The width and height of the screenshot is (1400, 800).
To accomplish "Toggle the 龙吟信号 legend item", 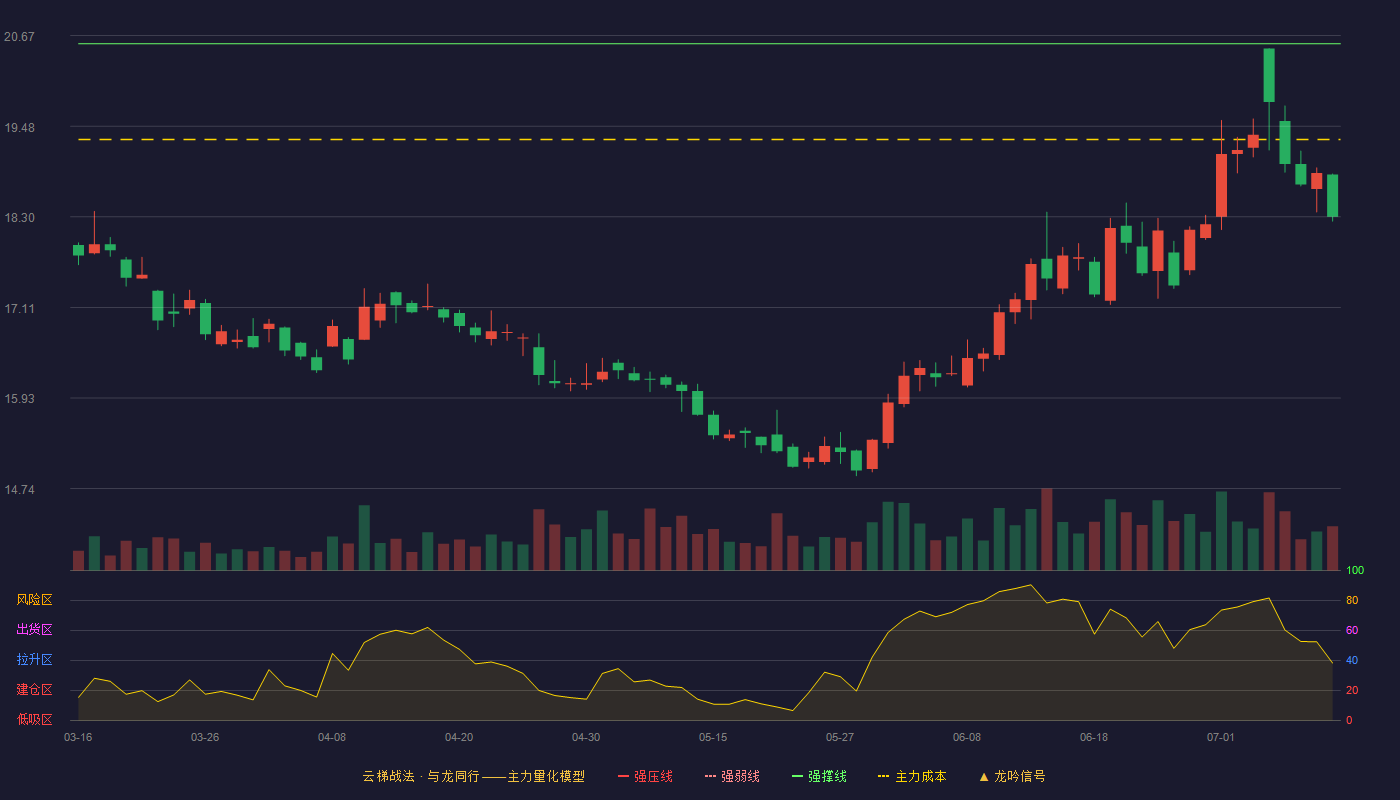I will point(1012,776).
